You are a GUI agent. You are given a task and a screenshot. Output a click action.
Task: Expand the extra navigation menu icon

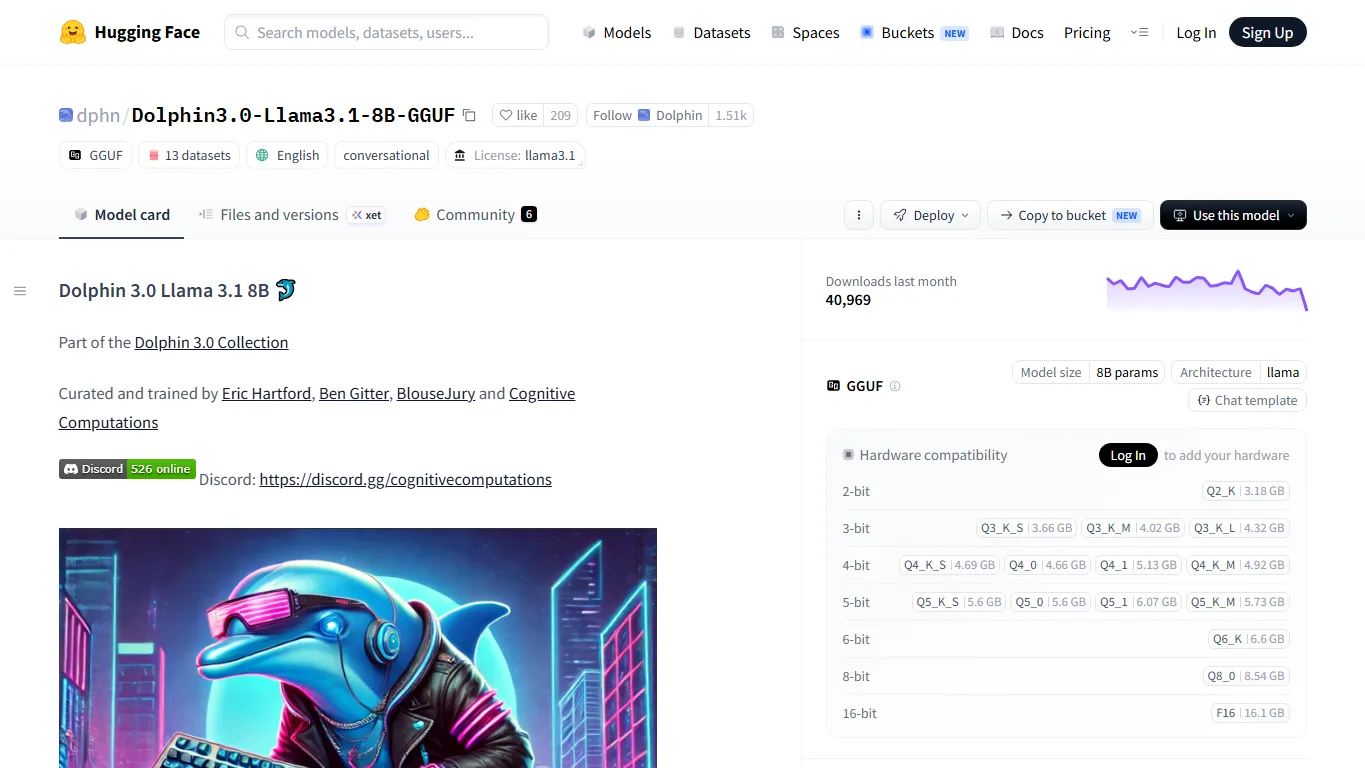coord(1140,32)
